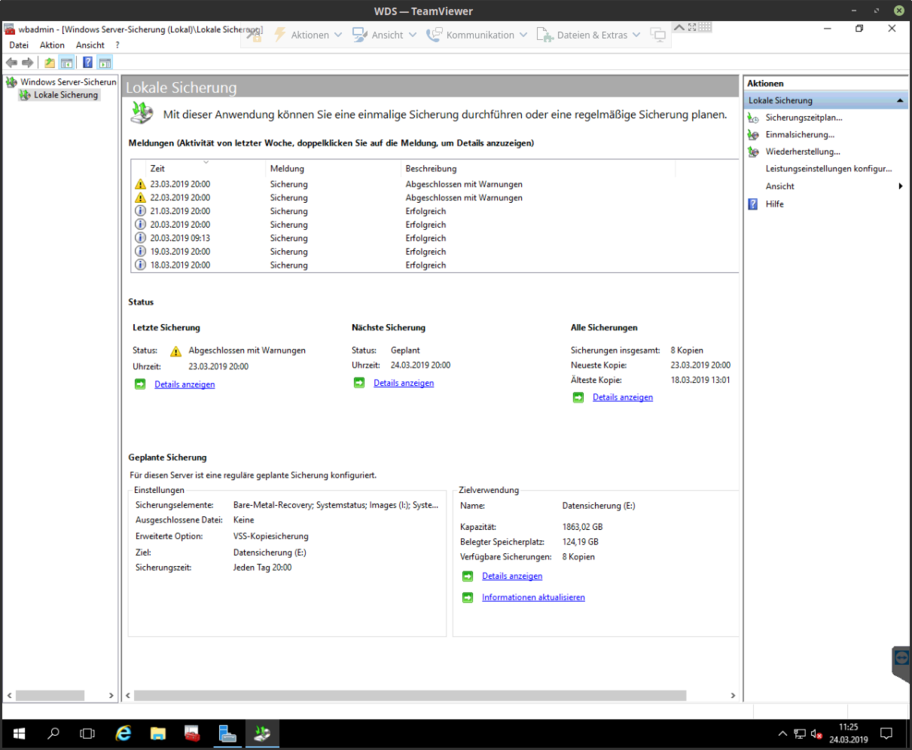This screenshot has width=912, height=750.
Task: Select Lokale Sicherung in the tree
Action: tap(65, 95)
